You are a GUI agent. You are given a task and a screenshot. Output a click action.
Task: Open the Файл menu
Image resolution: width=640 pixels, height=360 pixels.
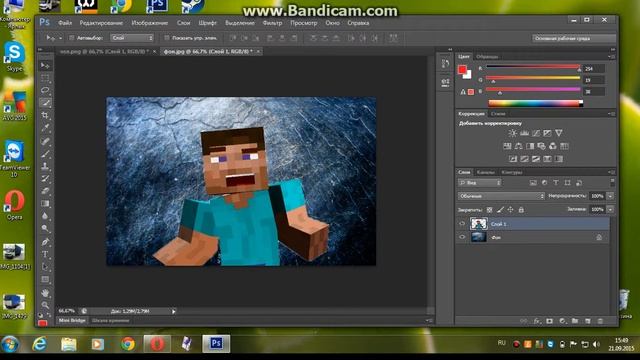[x=65, y=23]
